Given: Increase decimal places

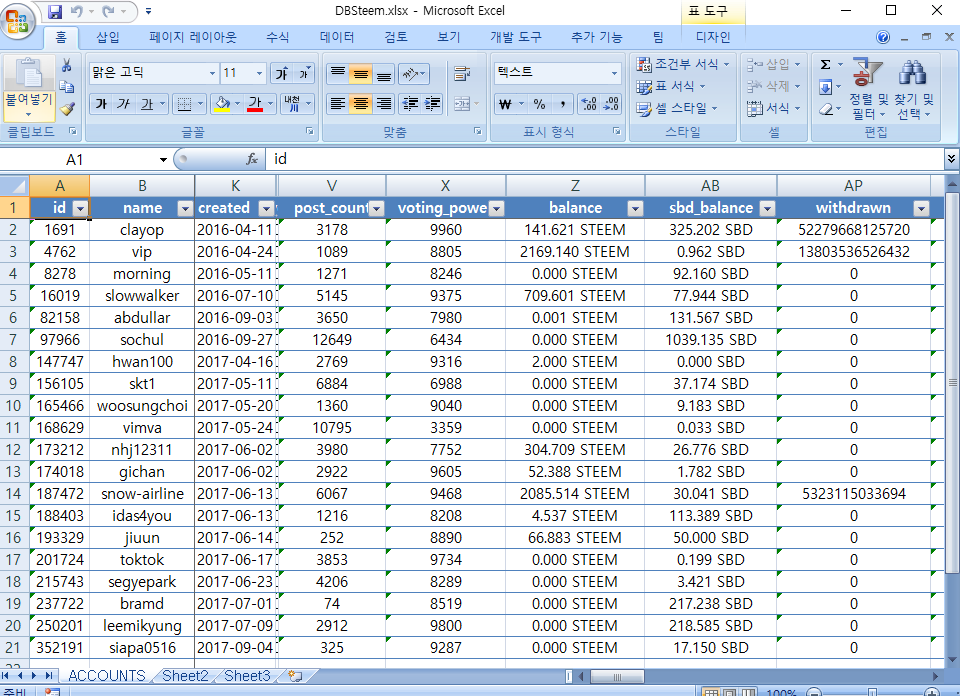Looking at the screenshot, I should [x=588, y=104].
